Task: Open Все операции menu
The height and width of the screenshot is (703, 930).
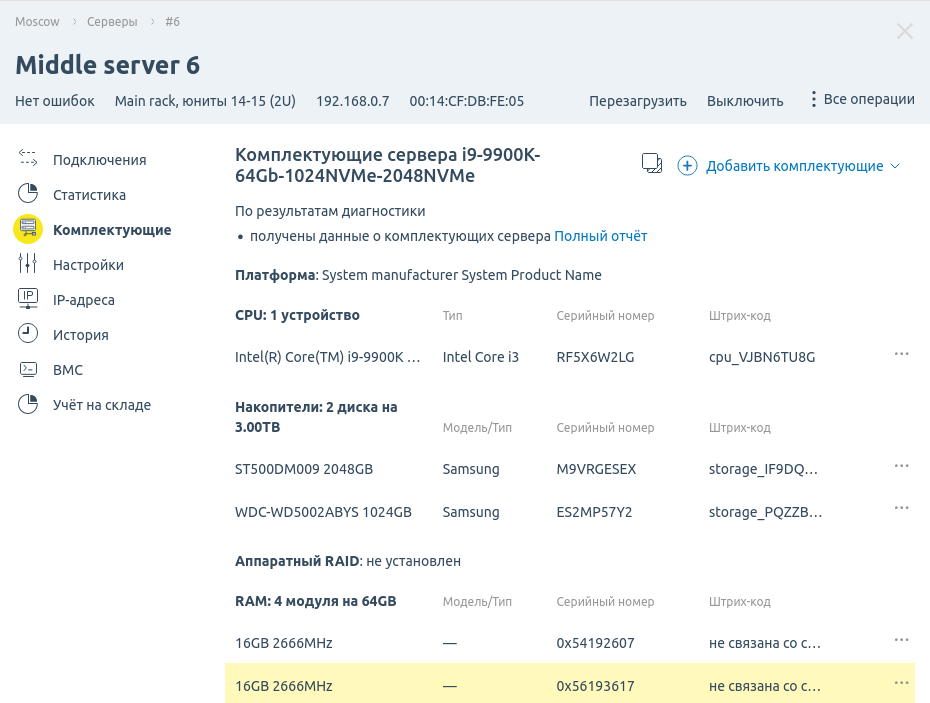Action: point(861,99)
